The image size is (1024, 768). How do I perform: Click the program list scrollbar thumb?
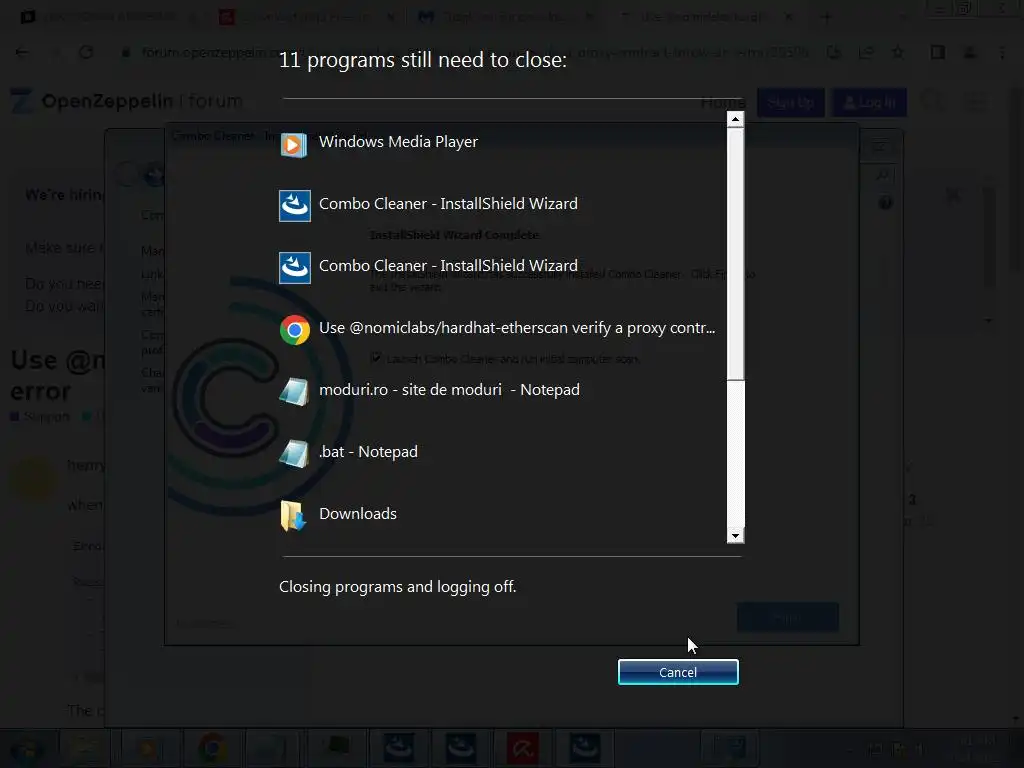[x=735, y=253]
